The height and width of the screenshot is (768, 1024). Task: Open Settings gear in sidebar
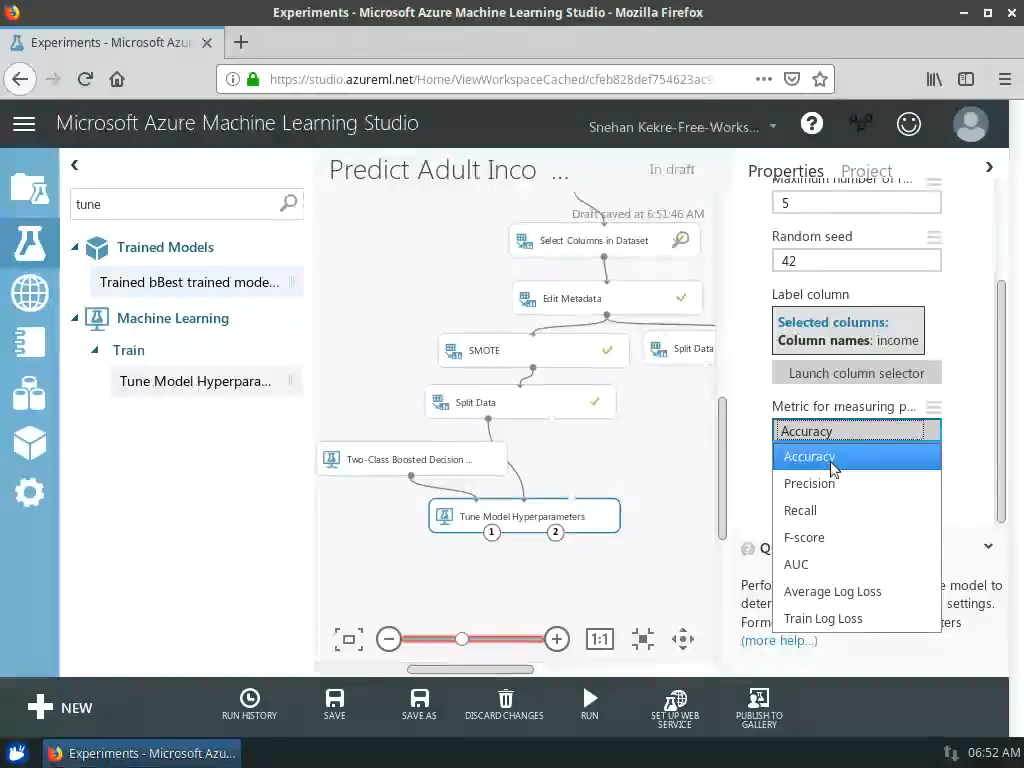29,492
